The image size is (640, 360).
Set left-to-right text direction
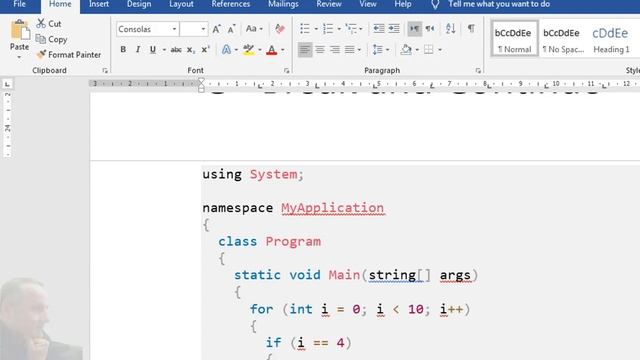tap(414, 29)
